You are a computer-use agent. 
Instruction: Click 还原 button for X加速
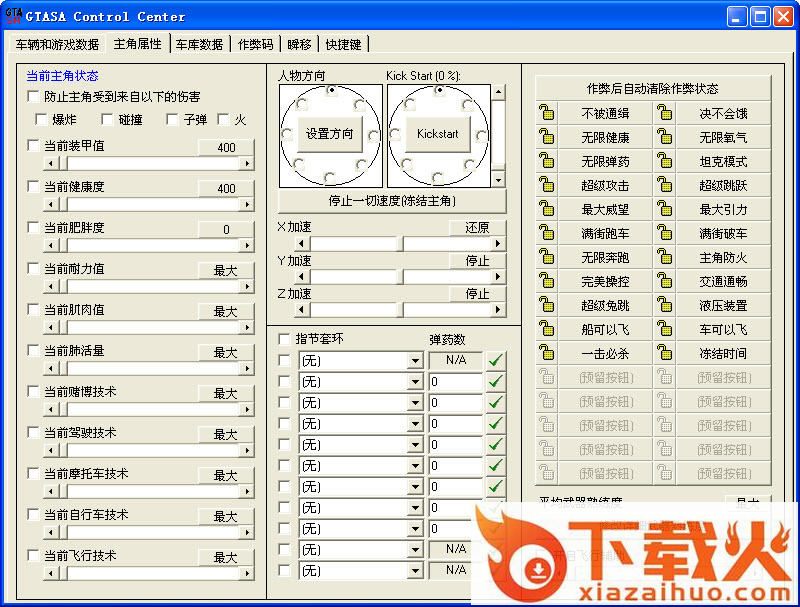[x=478, y=227]
